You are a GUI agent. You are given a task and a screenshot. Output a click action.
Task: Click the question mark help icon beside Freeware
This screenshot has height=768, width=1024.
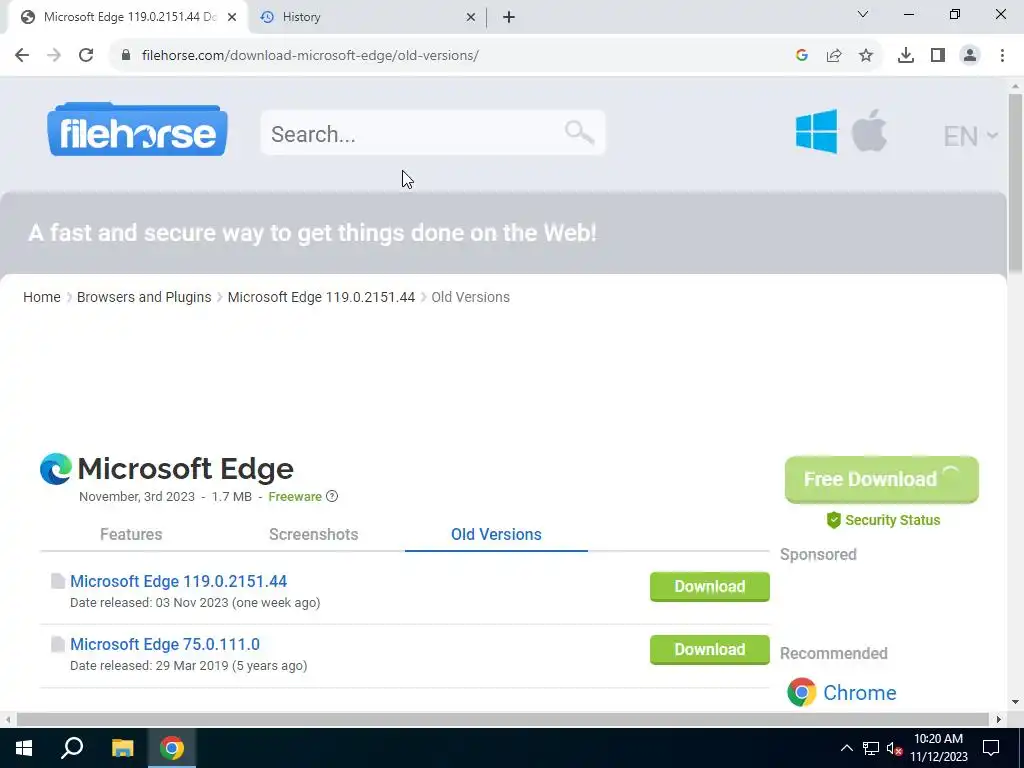coord(332,496)
